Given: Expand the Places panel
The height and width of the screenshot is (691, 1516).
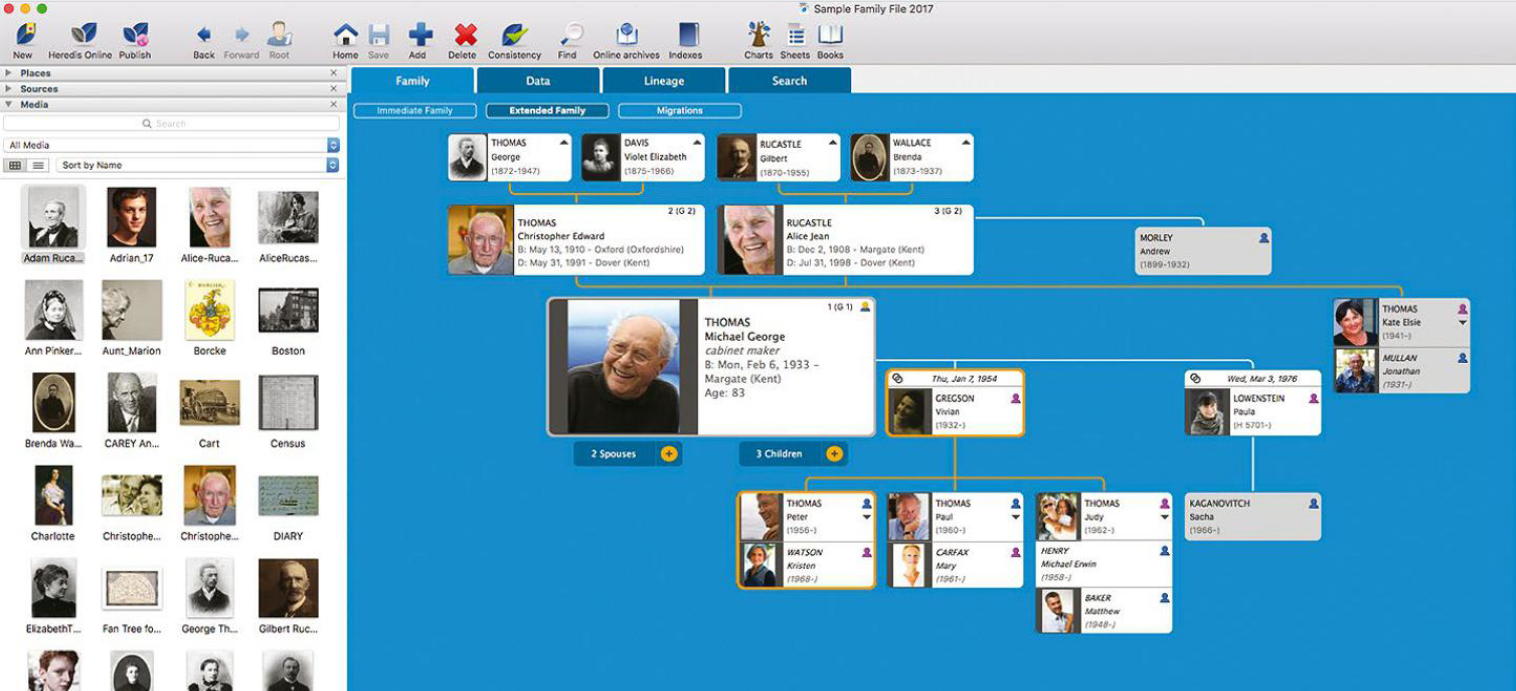Looking at the screenshot, I should (x=9, y=73).
